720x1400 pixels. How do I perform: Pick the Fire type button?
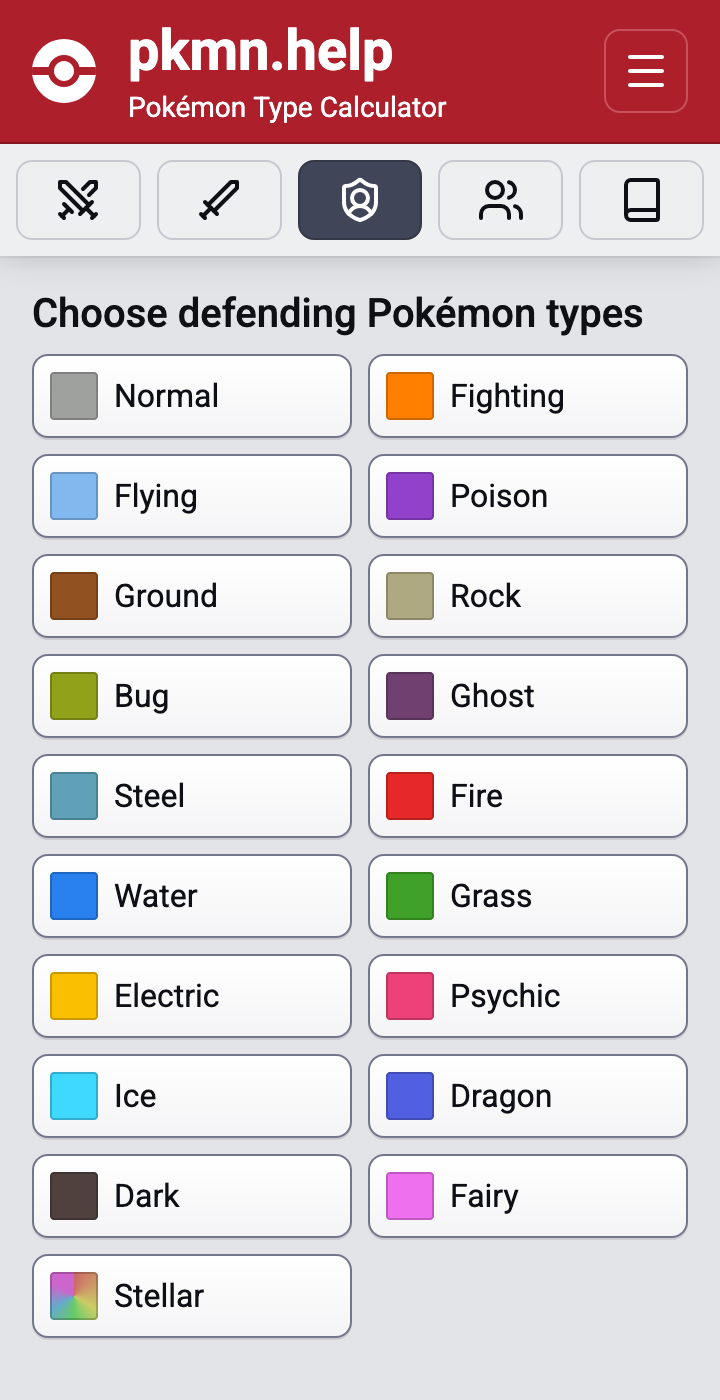(x=528, y=796)
